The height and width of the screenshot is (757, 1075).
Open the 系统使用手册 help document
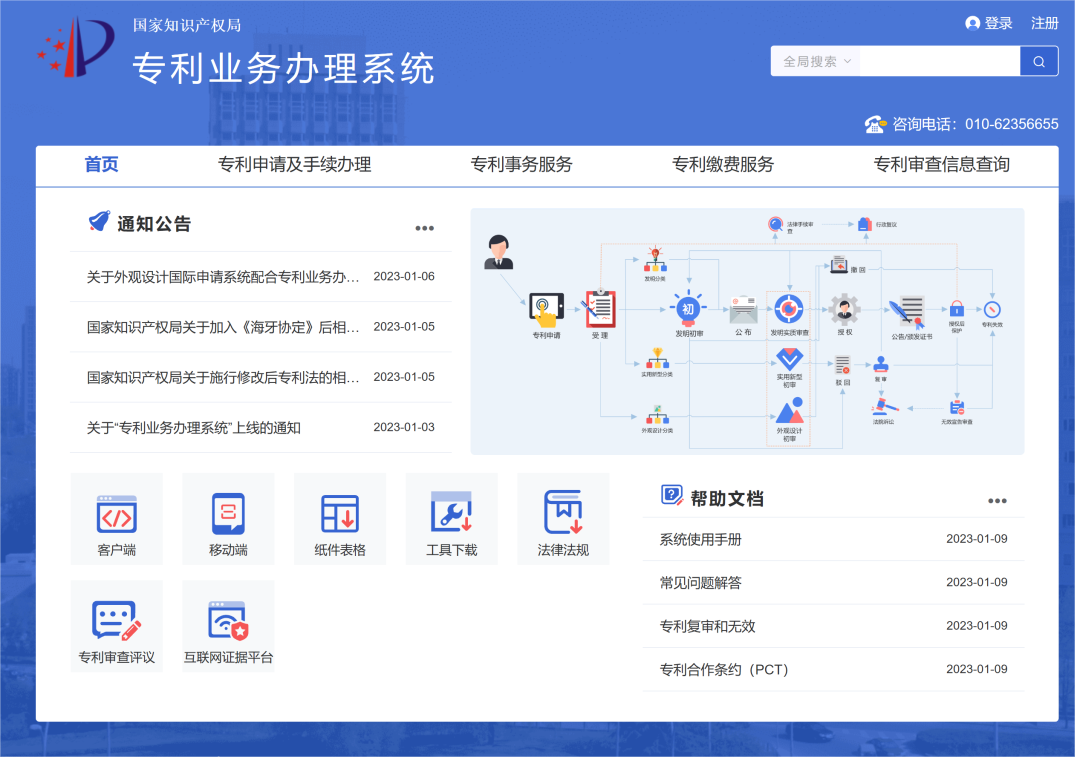[x=701, y=539]
